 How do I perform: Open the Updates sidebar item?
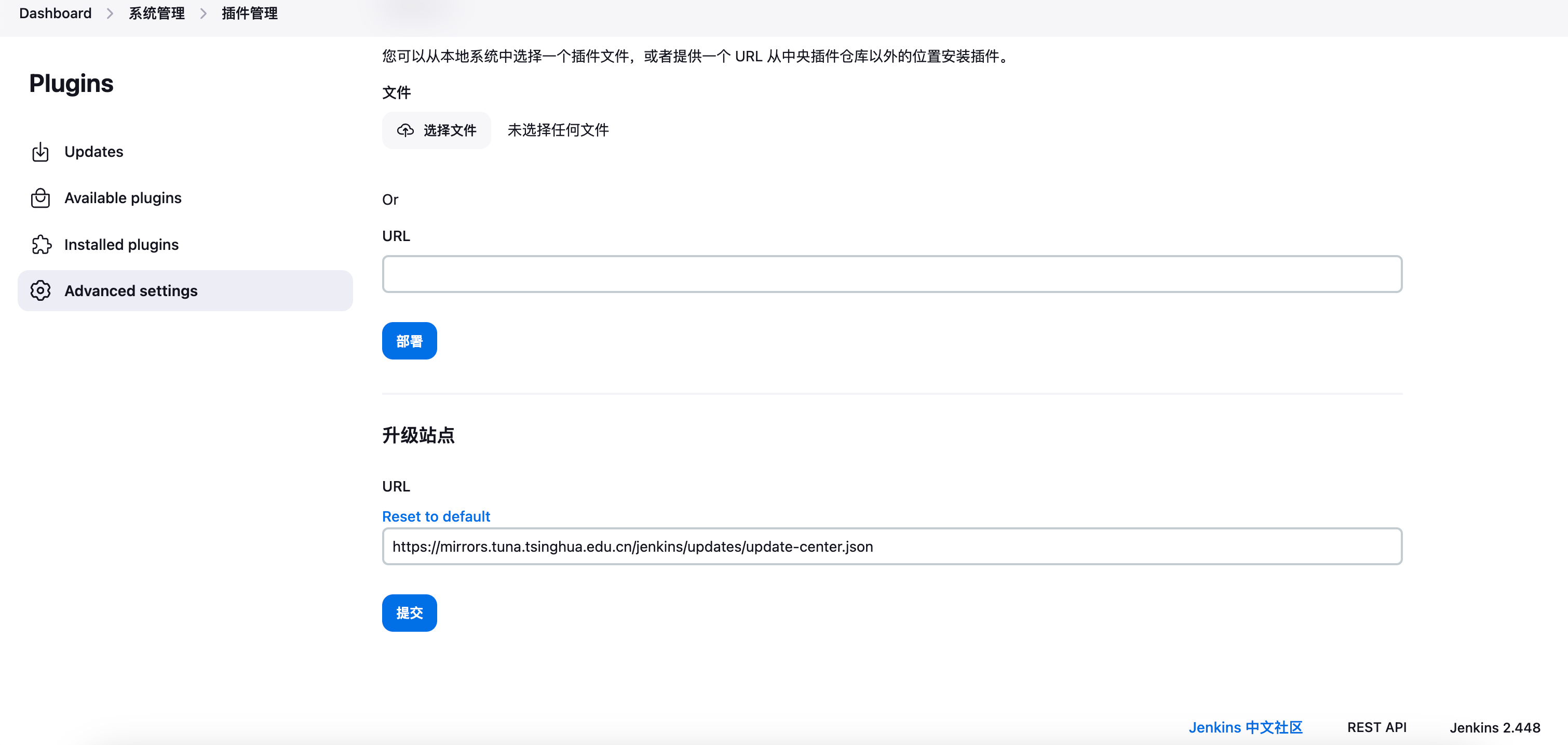[94, 152]
